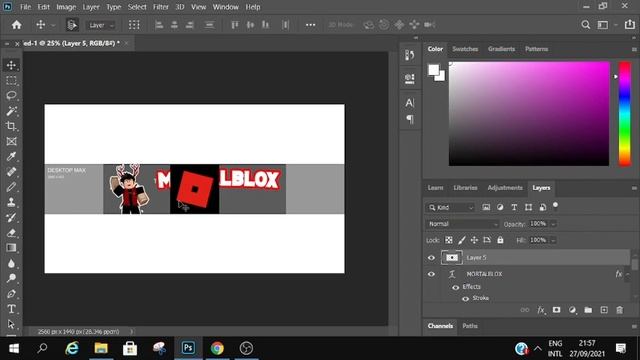640x360 pixels.
Task: Click the Share icon at top right
Action: point(629,24)
